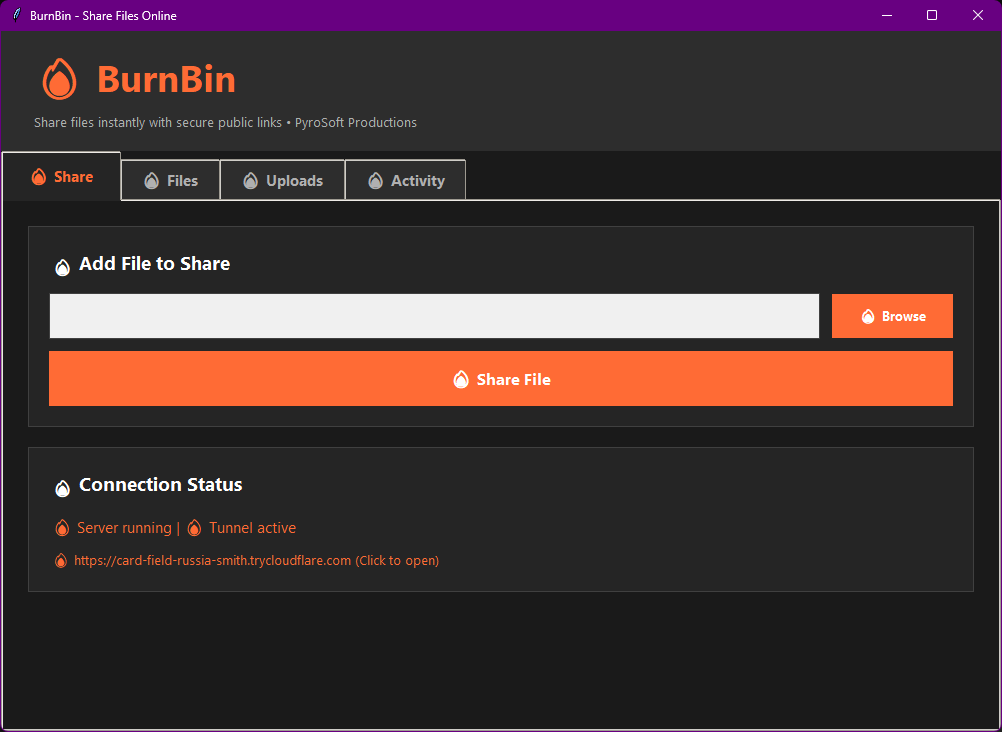The height and width of the screenshot is (732, 1002).
Task: Click the flame icon next to Tunnel active
Action: coord(195,528)
